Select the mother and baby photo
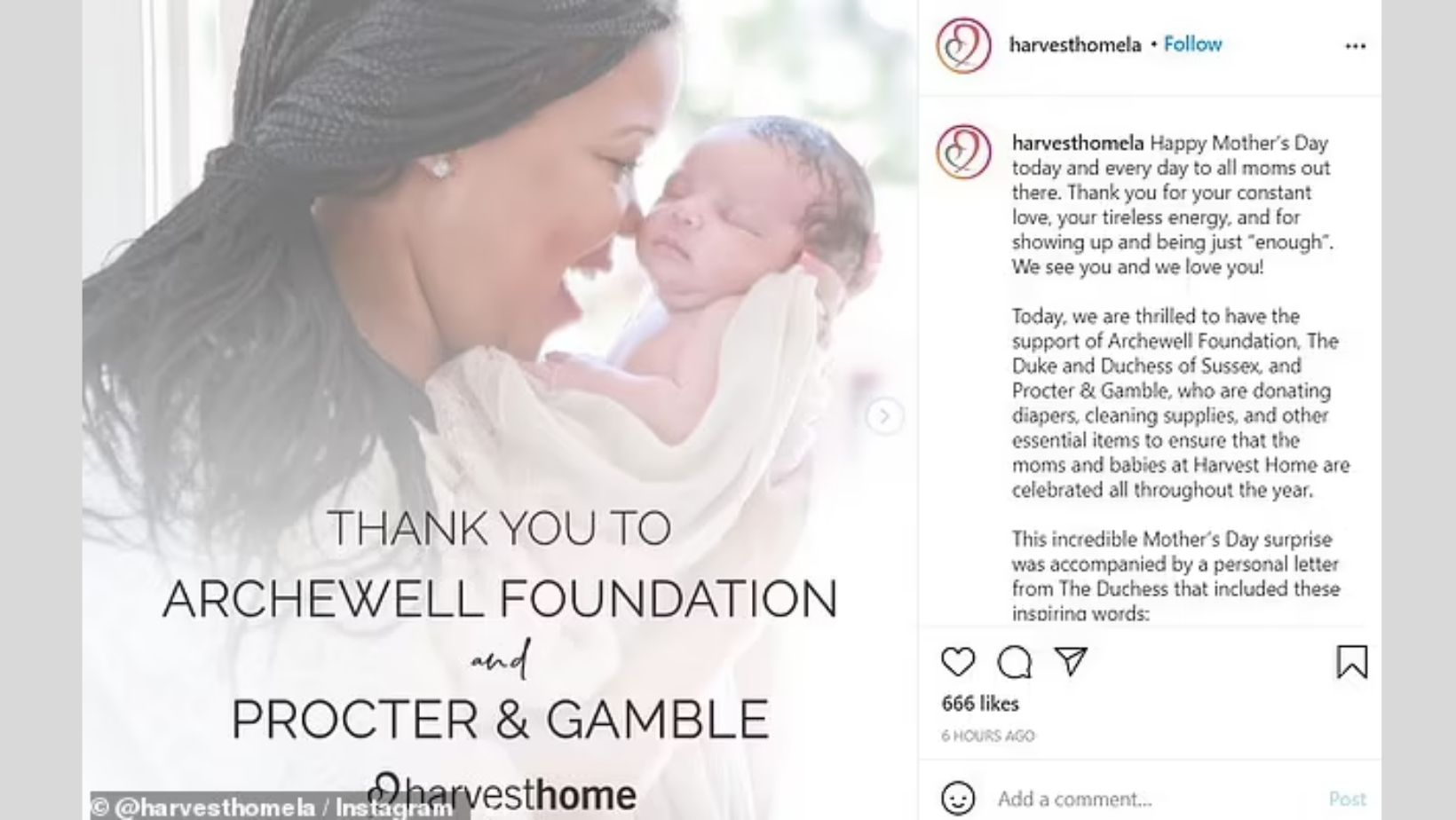Viewport: 1456px width, 820px height. click(x=501, y=410)
